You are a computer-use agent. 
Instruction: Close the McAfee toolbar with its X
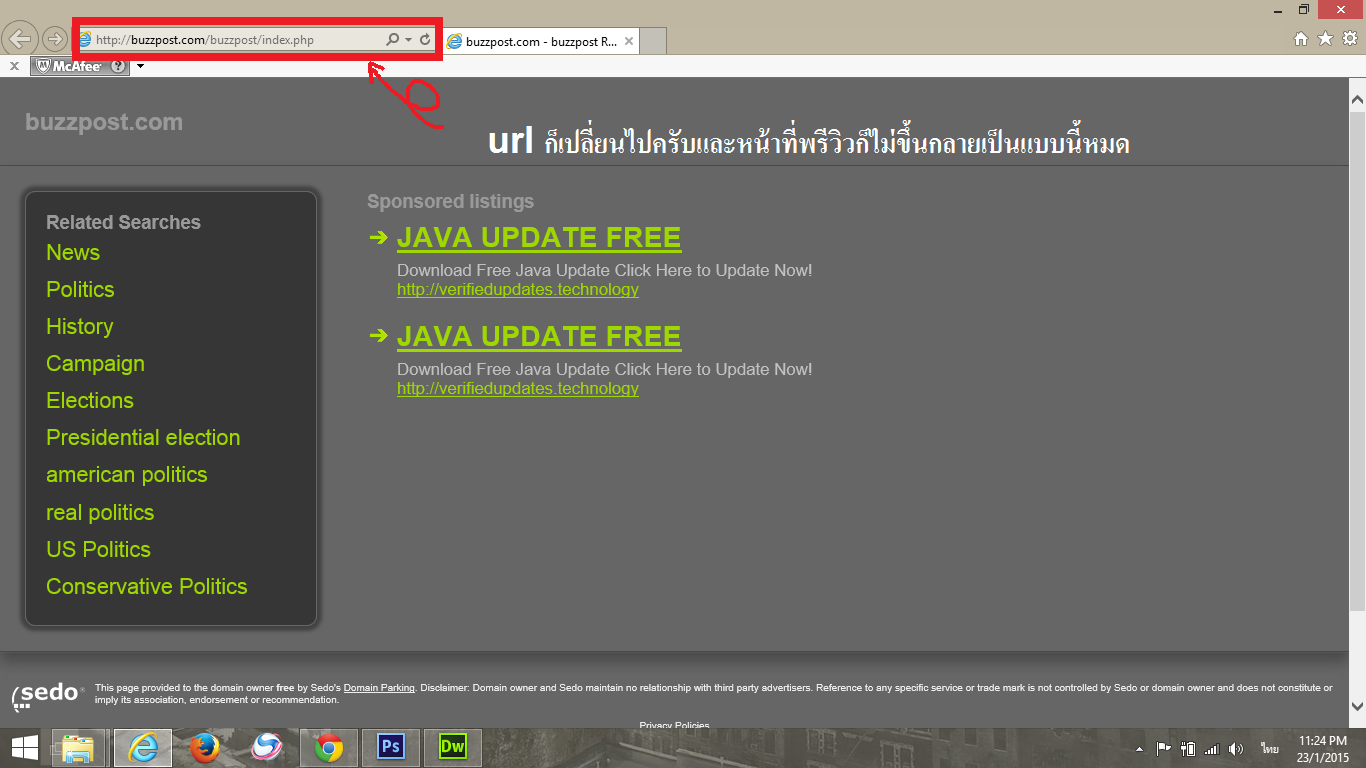coord(14,66)
